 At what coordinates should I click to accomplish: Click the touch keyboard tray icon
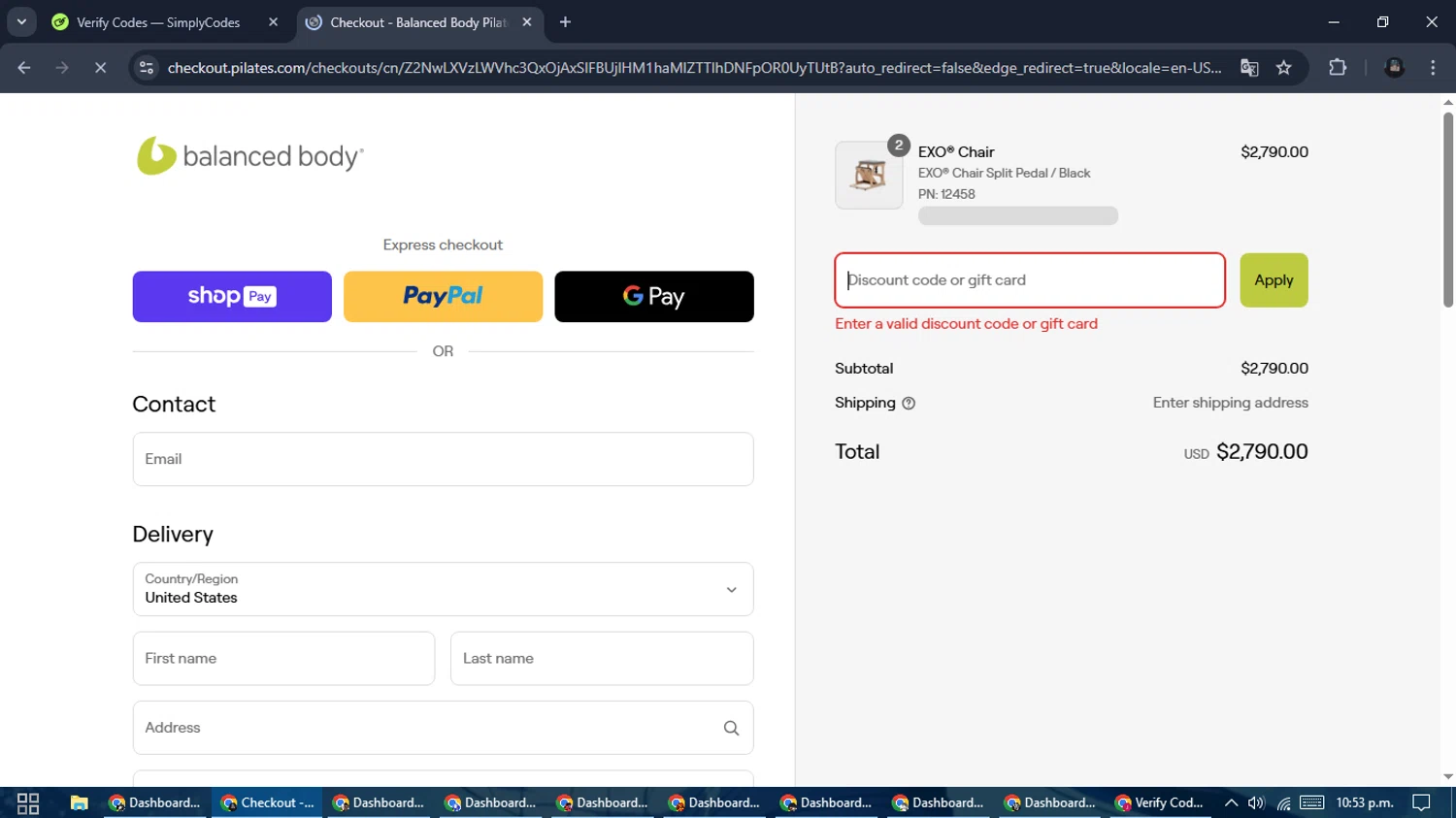(x=1312, y=803)
